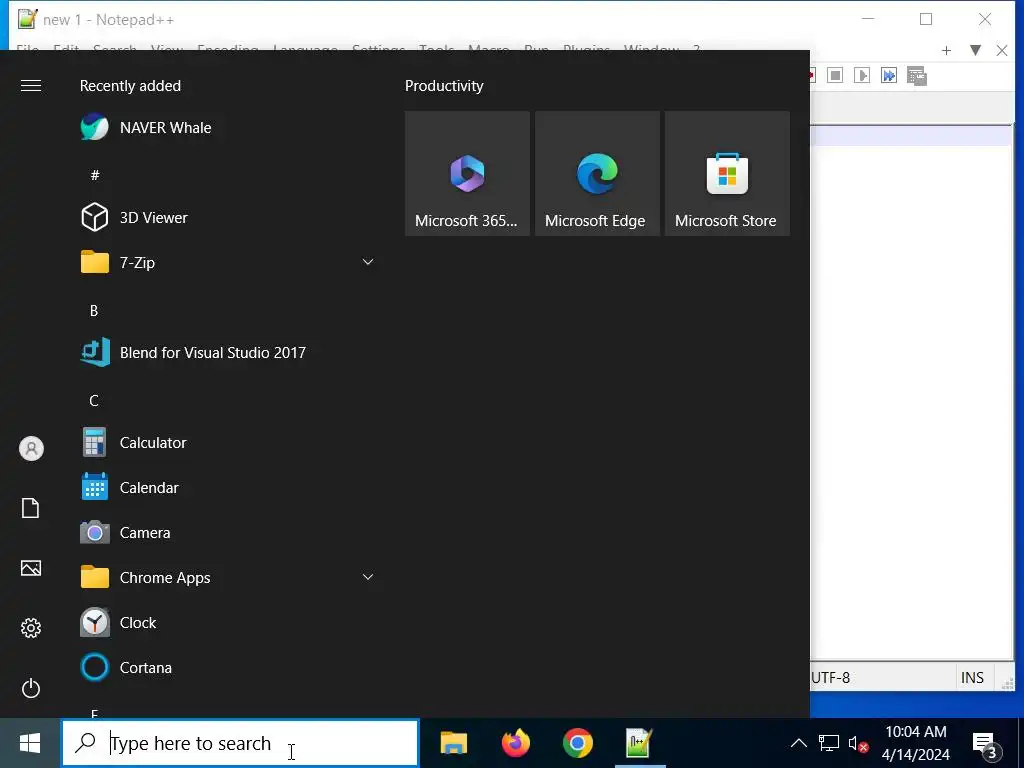This screenshot has width=1024, height=768.
Task: Open the notification center with 3 alerts
Action: 985,744
